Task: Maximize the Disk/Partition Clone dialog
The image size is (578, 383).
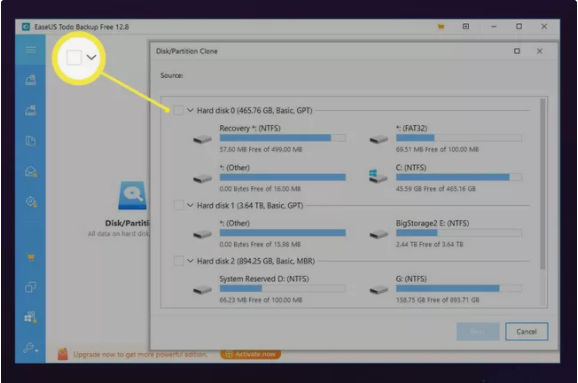Action: tap(517, 51)
